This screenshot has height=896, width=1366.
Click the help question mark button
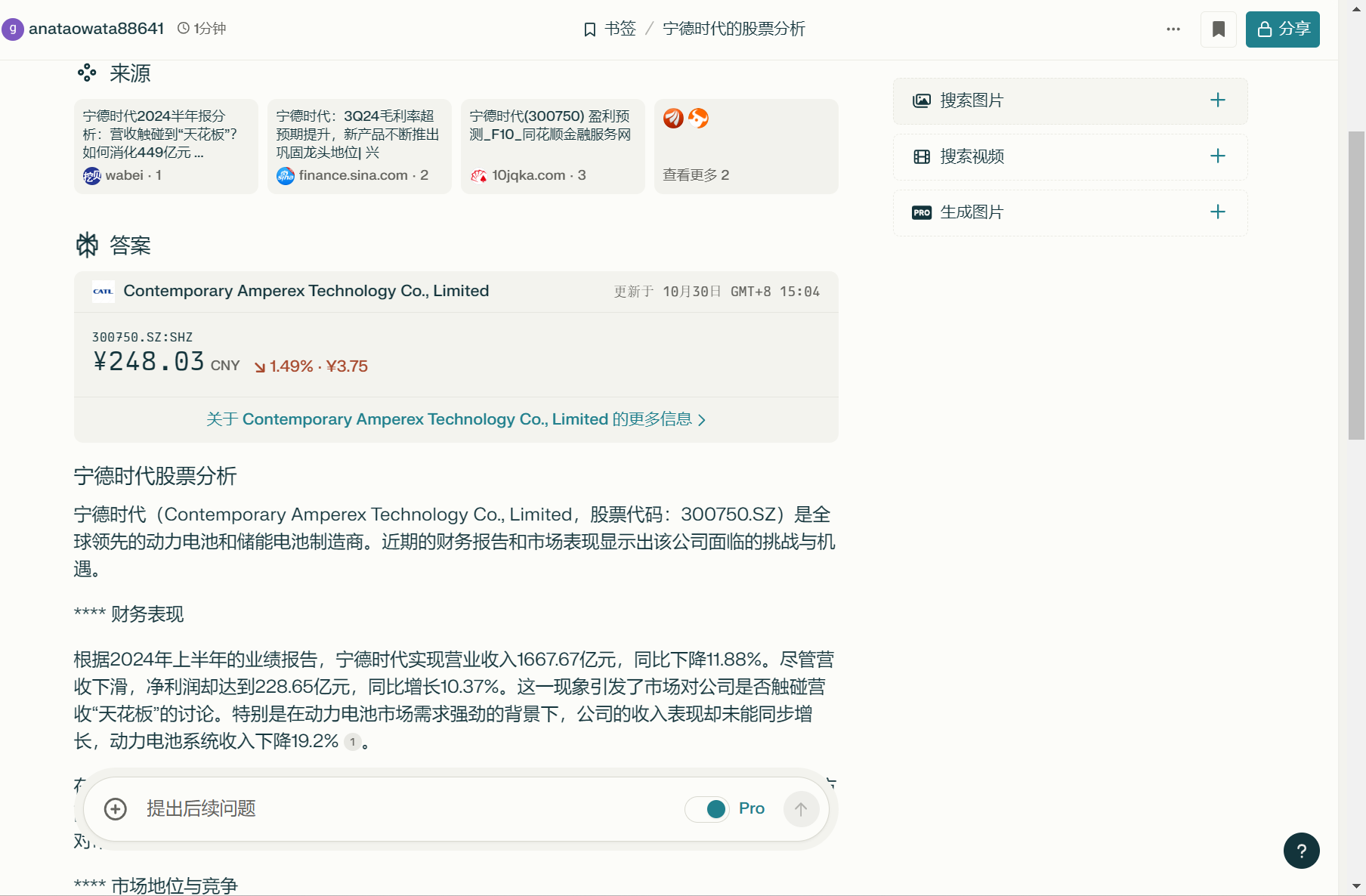coord(1301,851)
